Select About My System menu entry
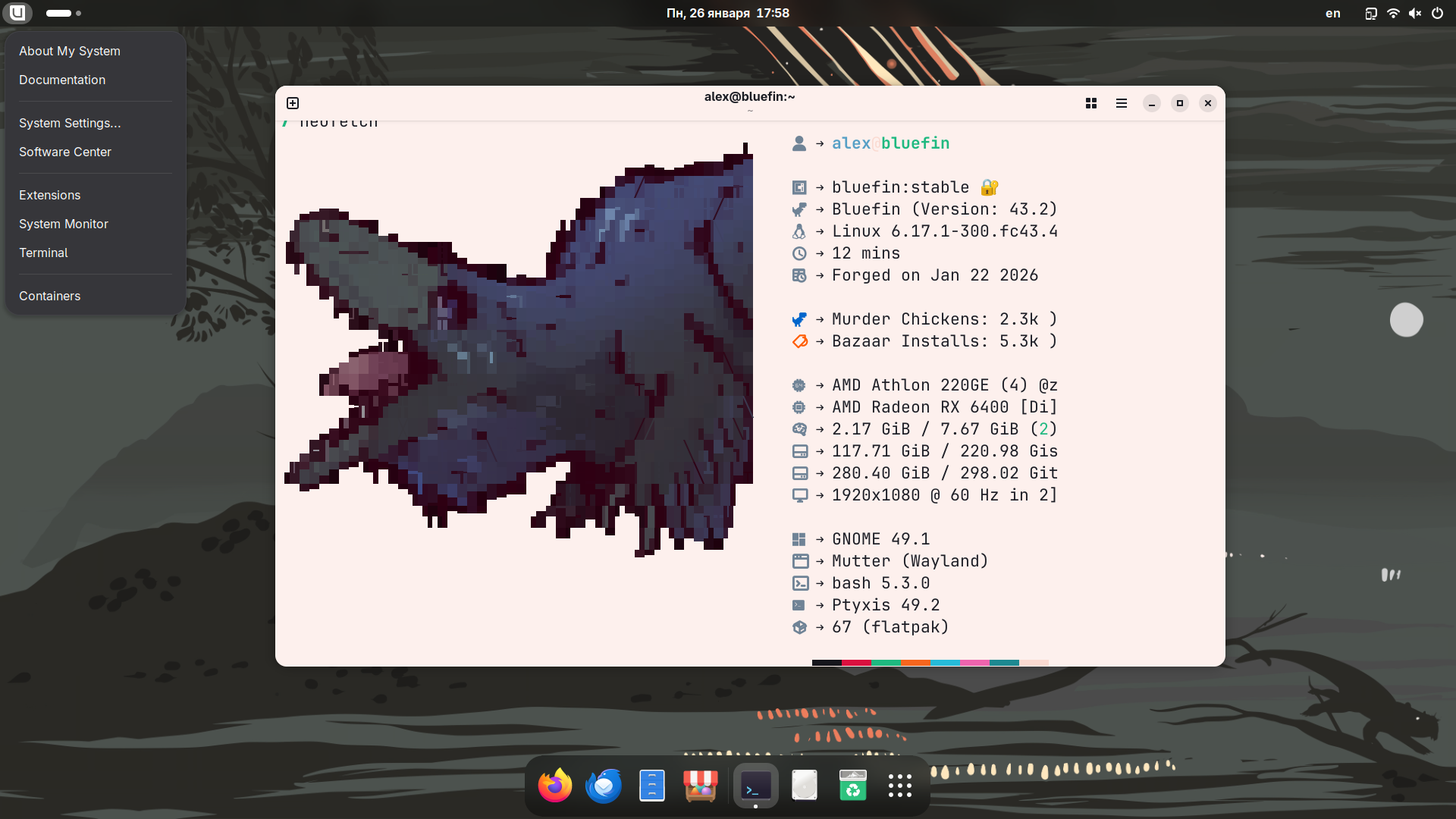Image resolution: width=1456 pixels, height=819 pixels. 70,51
